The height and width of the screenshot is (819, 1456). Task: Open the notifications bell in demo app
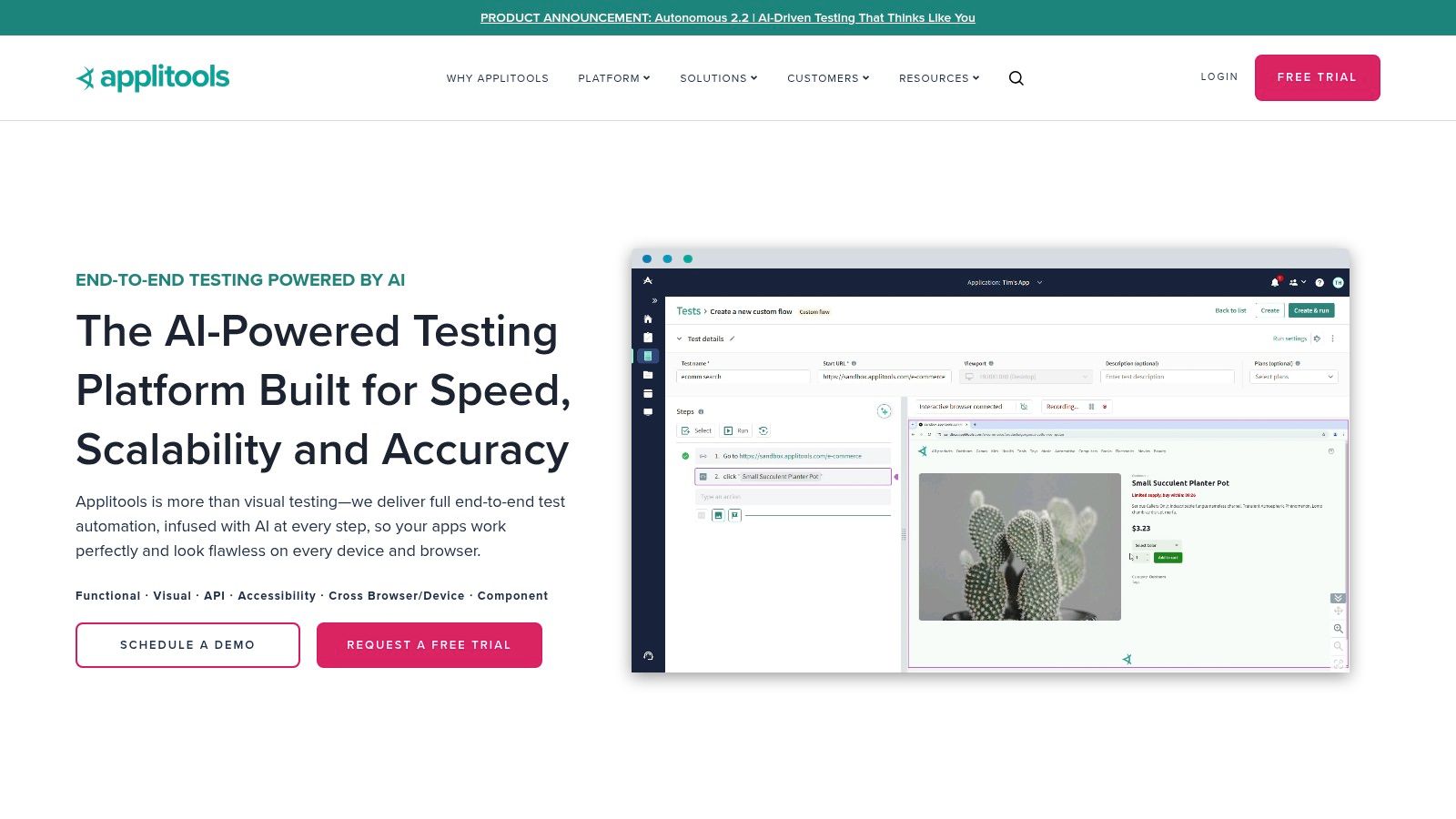(x=1276, y=282)
